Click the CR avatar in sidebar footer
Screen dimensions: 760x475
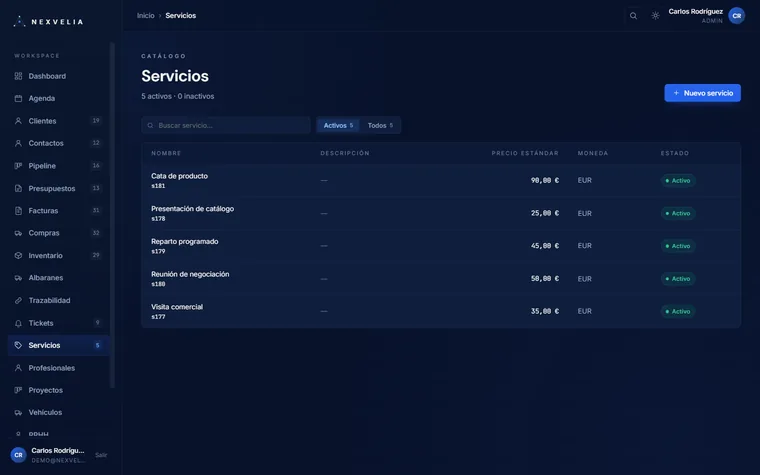point(18,455)
